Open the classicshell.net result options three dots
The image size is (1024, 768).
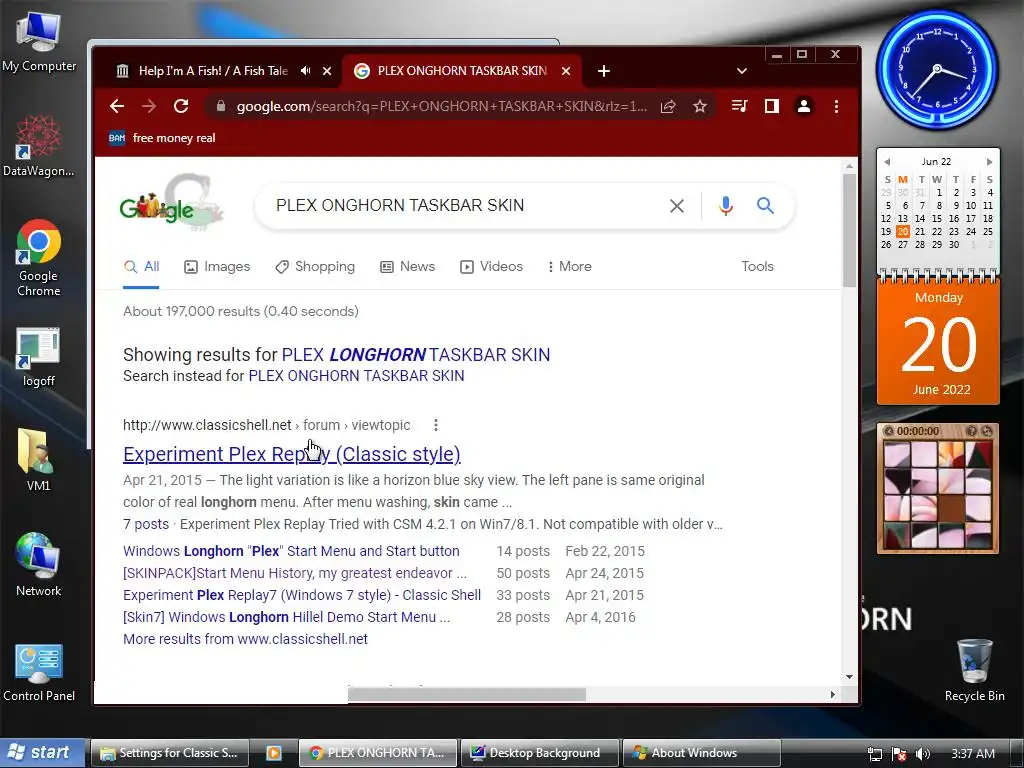pos(436,425)
